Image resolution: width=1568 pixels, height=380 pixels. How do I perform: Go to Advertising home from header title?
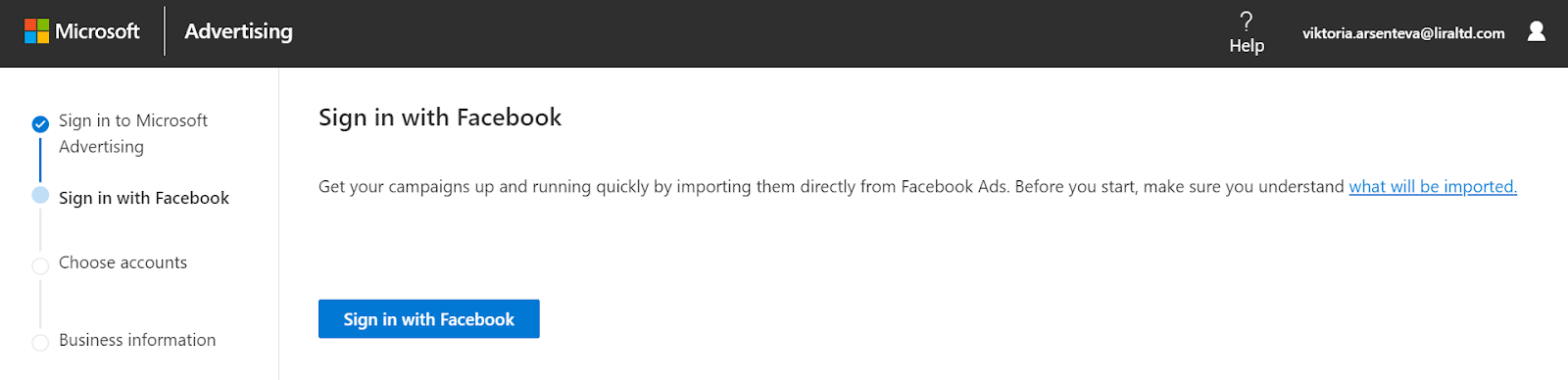238,31
